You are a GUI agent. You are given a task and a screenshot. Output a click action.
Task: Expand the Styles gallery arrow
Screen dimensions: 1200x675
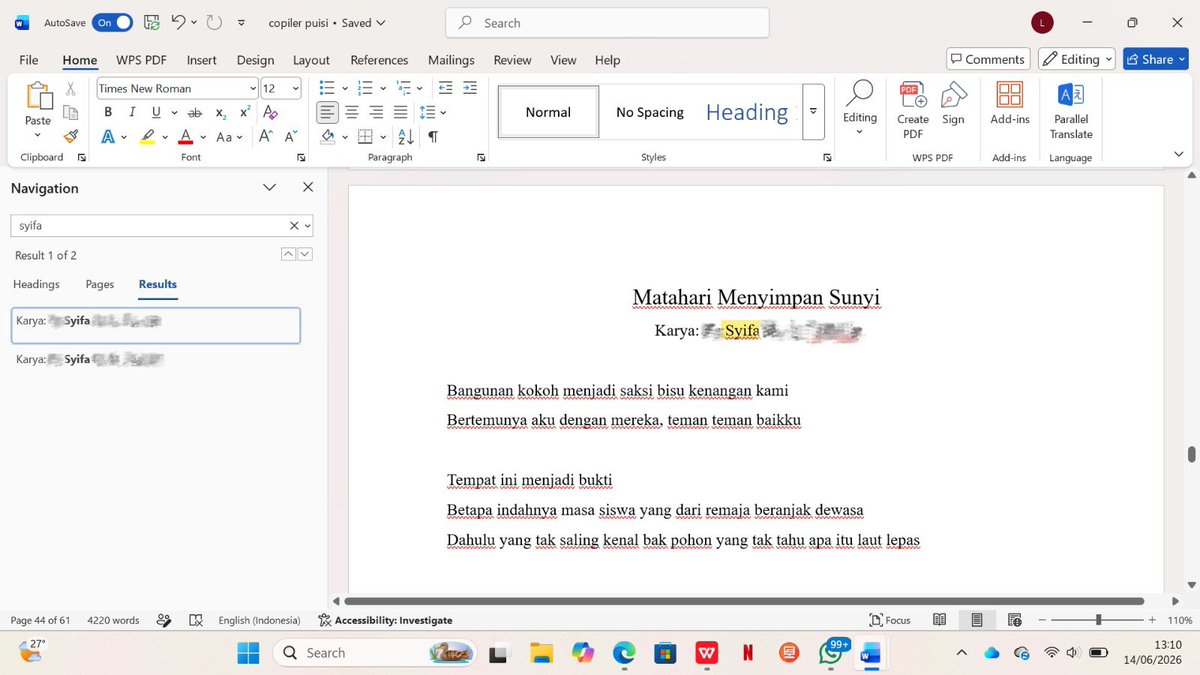point(813,111)
